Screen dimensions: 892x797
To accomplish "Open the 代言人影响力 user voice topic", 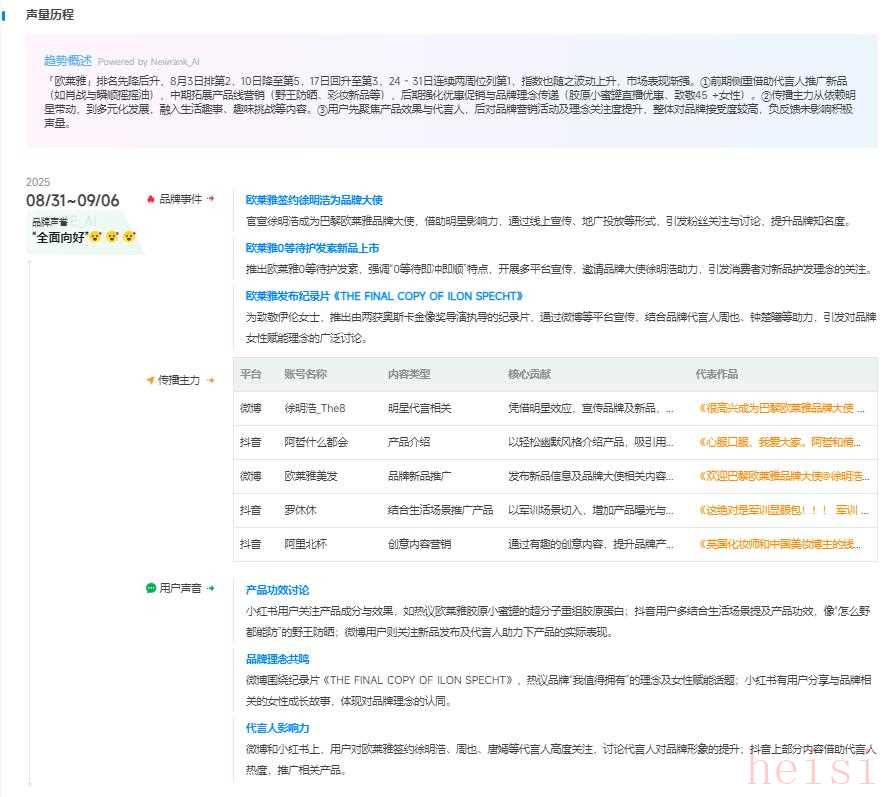I will pyautogui.click(x=277, y=728).
